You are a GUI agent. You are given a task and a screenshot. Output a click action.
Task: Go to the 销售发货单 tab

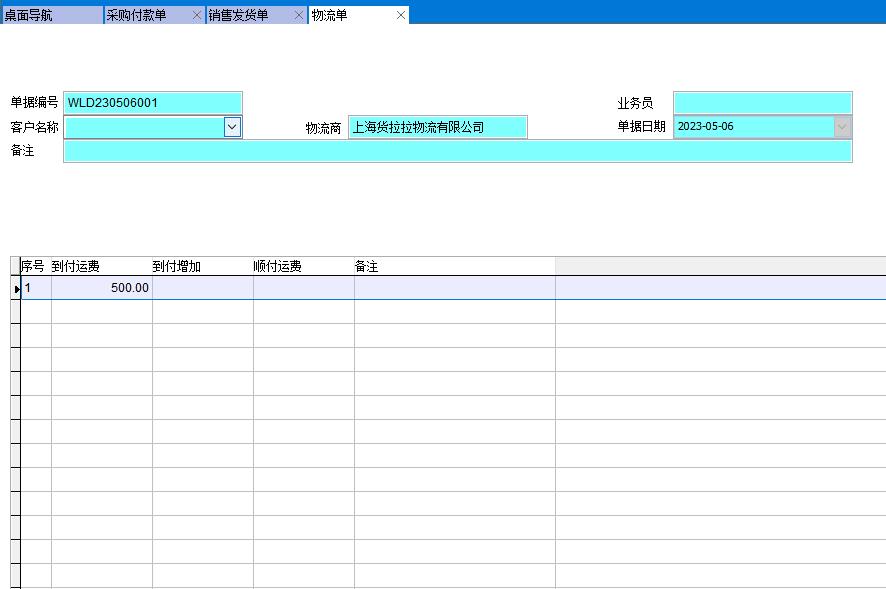pos(247,15)
